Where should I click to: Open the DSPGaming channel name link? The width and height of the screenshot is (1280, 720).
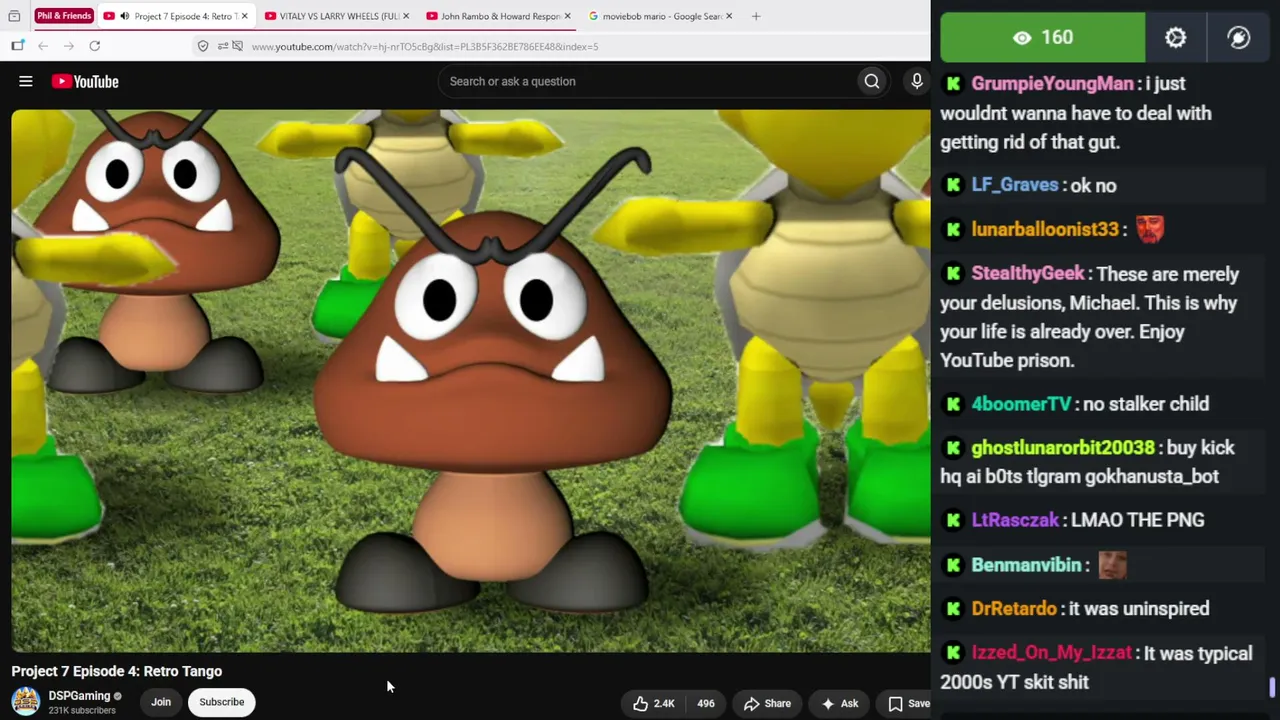[79, 696]
